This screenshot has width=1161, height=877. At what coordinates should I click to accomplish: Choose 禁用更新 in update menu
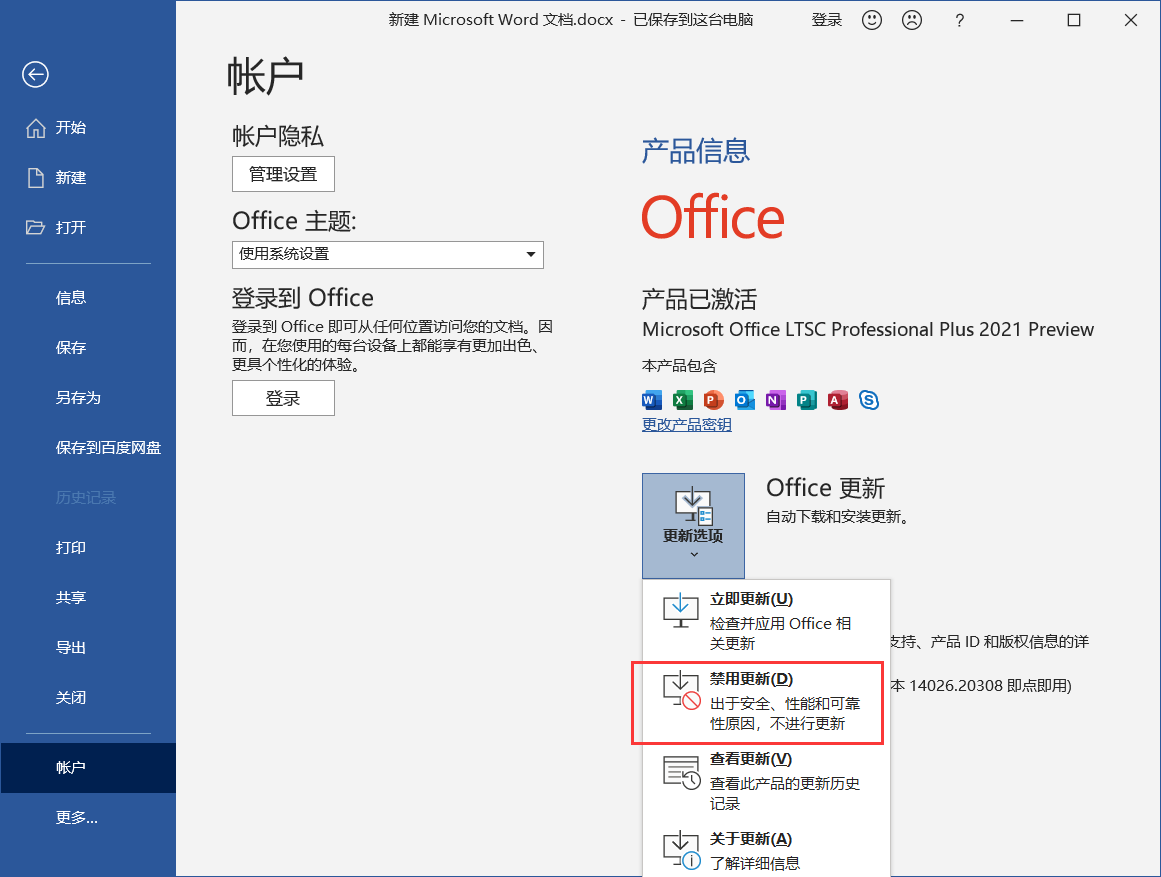760,701
